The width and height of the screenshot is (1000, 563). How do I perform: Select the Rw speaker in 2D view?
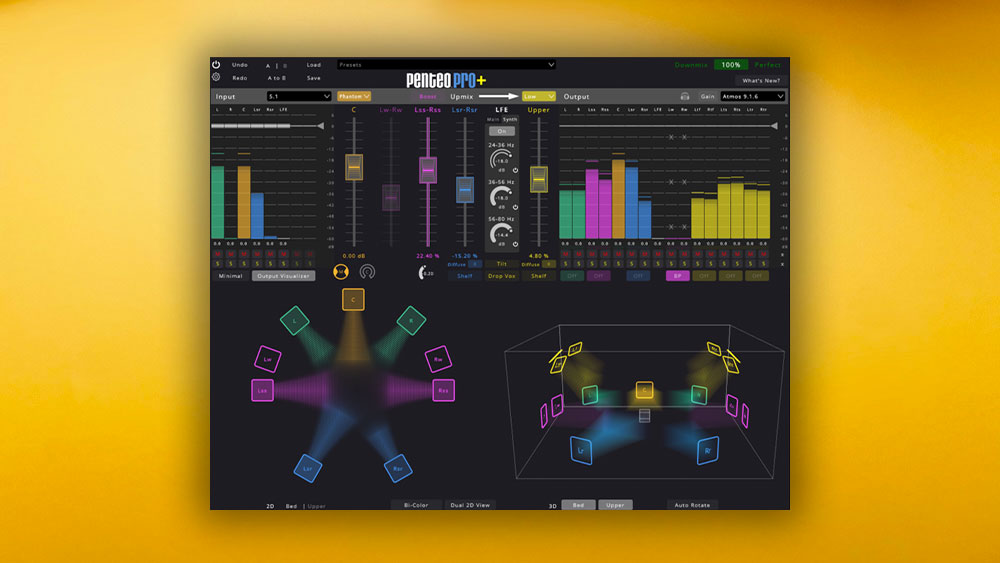pyautogui.click(x=438, y=359)
